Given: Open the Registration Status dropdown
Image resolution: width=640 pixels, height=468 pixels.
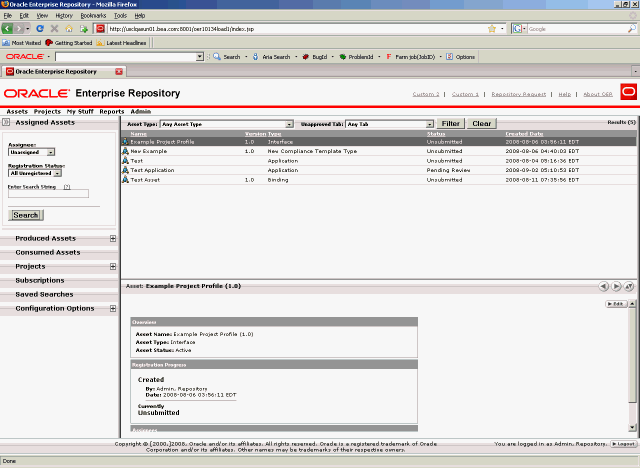Looking at the screenshot, I should coord(35,173).
